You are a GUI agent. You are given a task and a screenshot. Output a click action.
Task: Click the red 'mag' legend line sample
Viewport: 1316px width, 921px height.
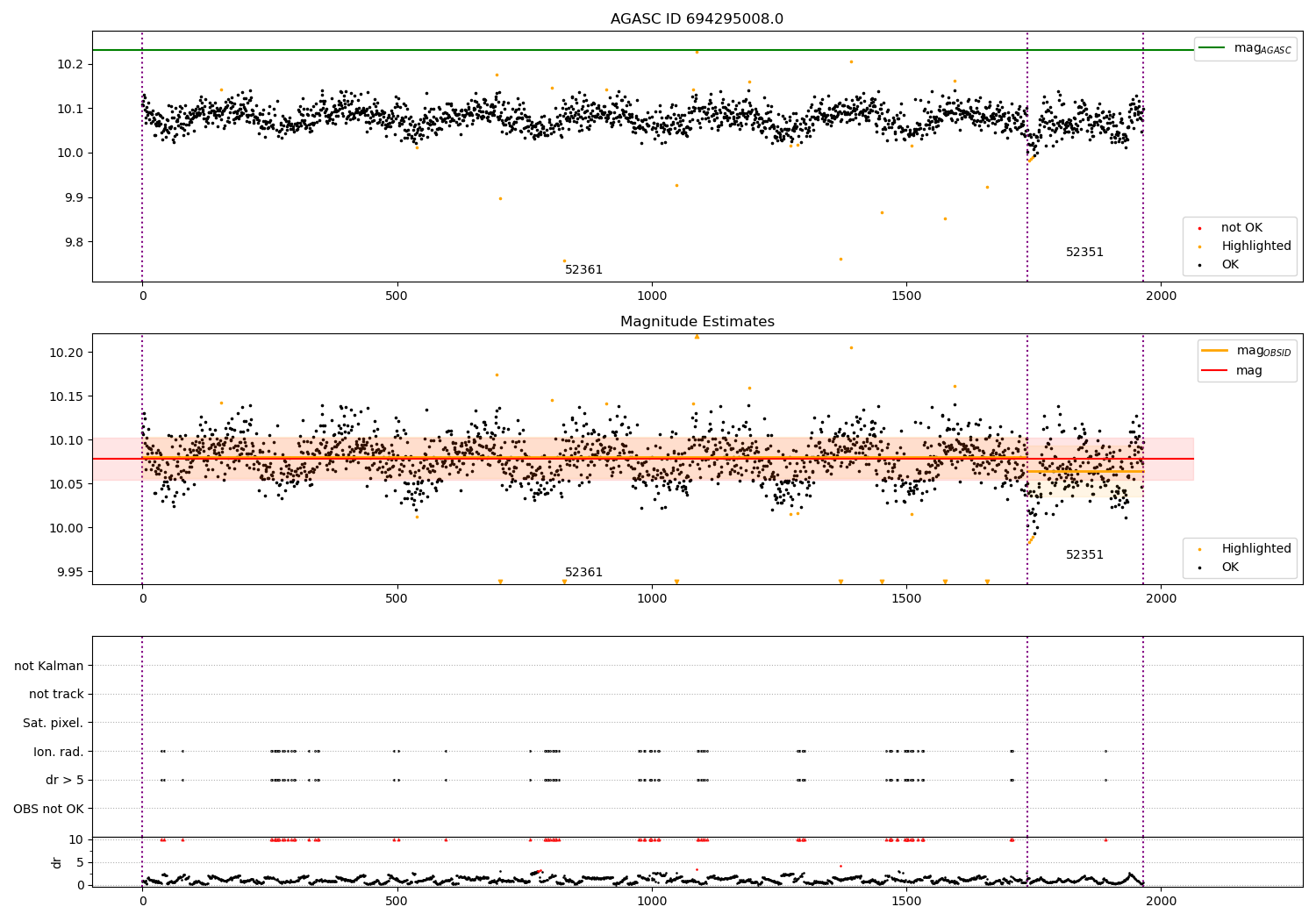(x=1215, y=370)
